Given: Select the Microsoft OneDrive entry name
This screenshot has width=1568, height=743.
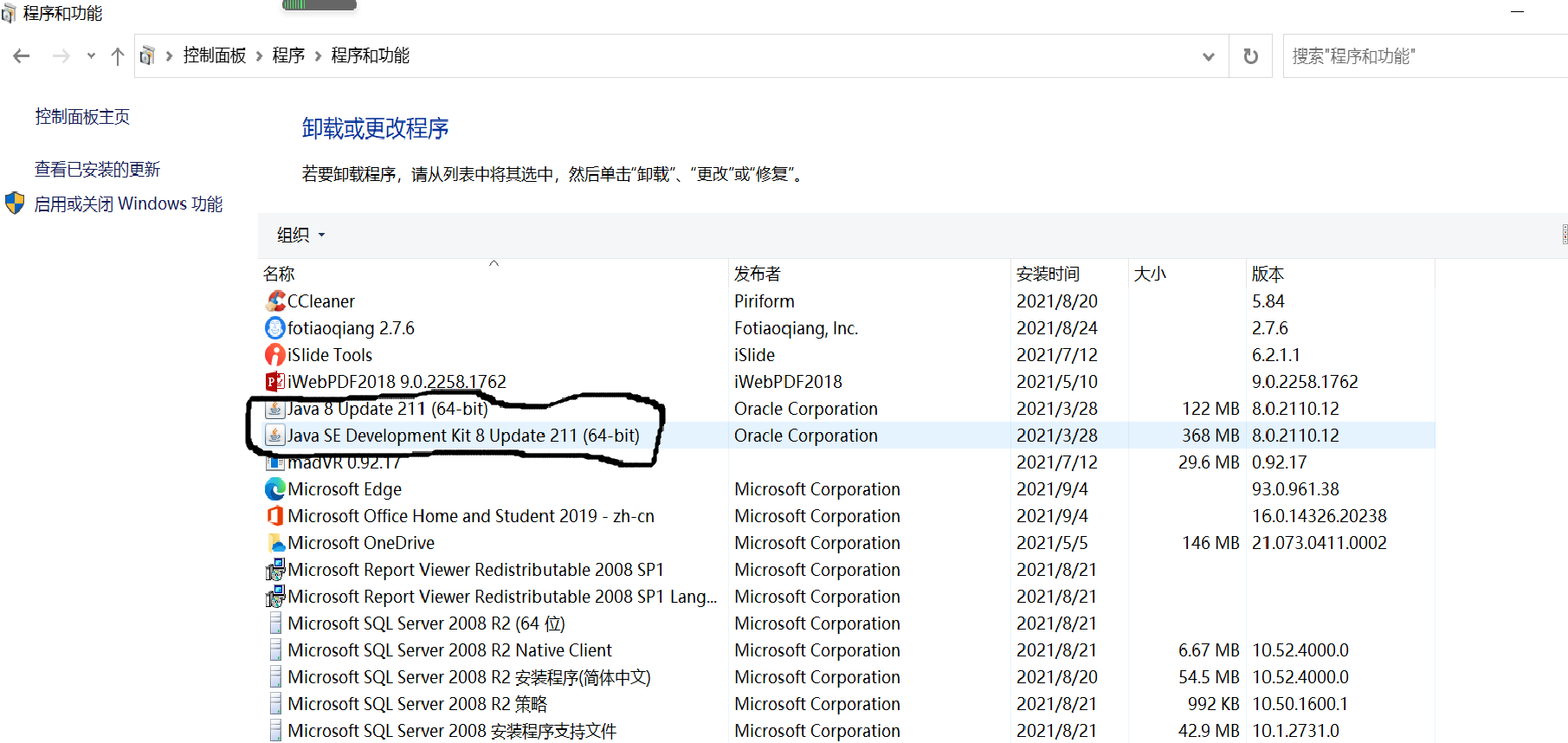Looking at the screenshot, I should tap(361, 543).
